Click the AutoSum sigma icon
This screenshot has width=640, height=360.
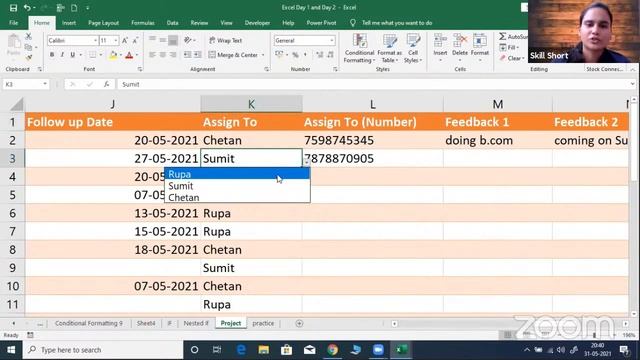502,37
